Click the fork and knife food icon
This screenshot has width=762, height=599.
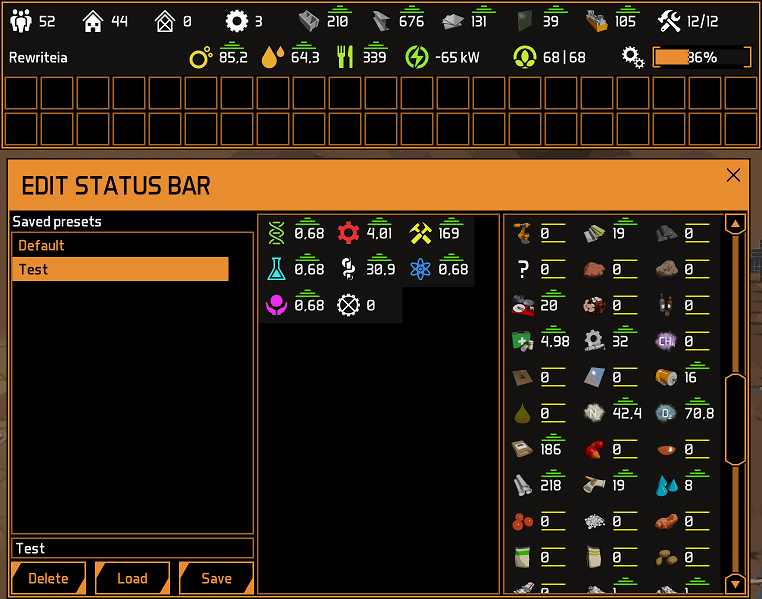tap(345, 57)
